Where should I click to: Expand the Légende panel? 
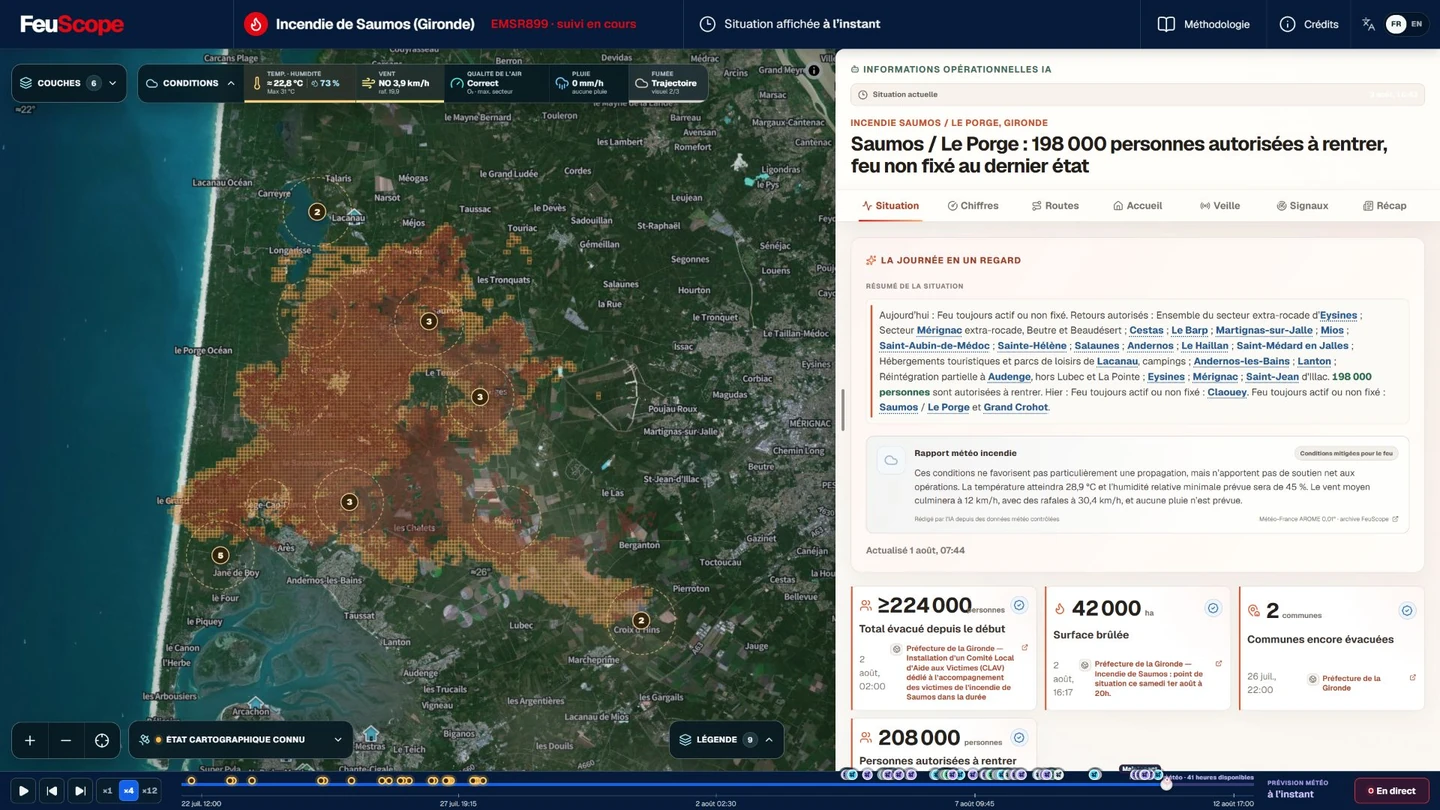(726, 740)
